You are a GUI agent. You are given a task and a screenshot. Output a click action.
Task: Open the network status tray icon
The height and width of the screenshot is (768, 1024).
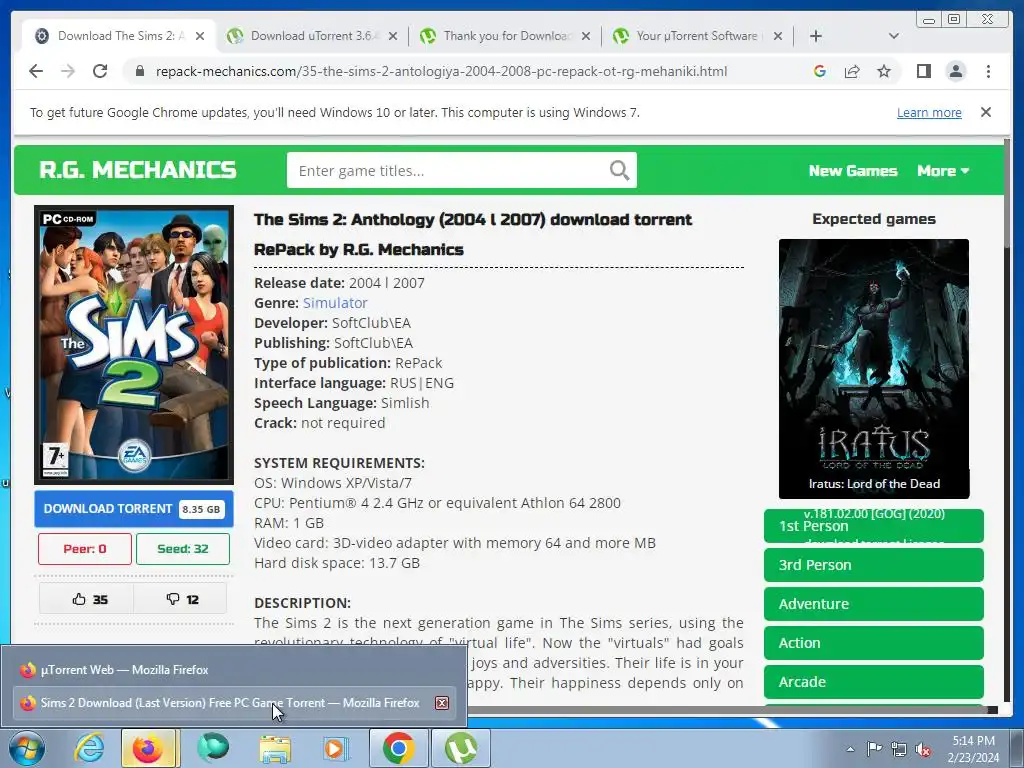899,749
